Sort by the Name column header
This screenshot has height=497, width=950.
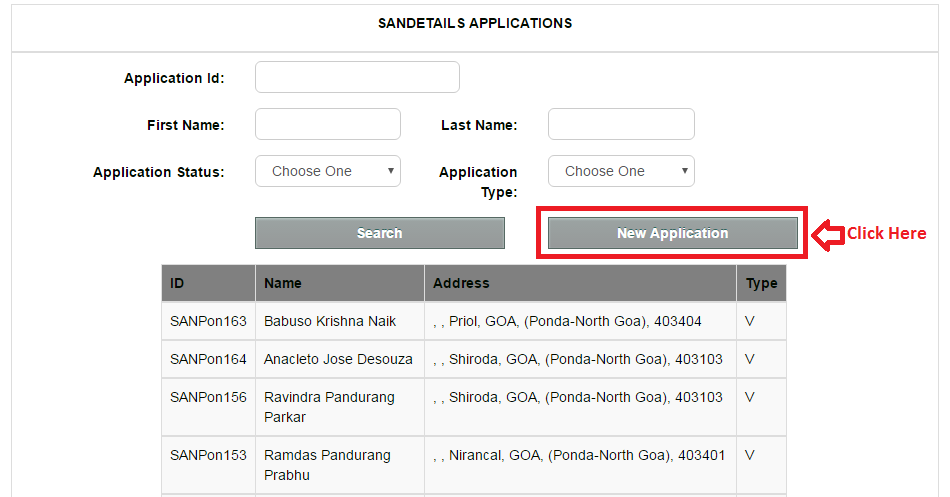coord(340,283)
